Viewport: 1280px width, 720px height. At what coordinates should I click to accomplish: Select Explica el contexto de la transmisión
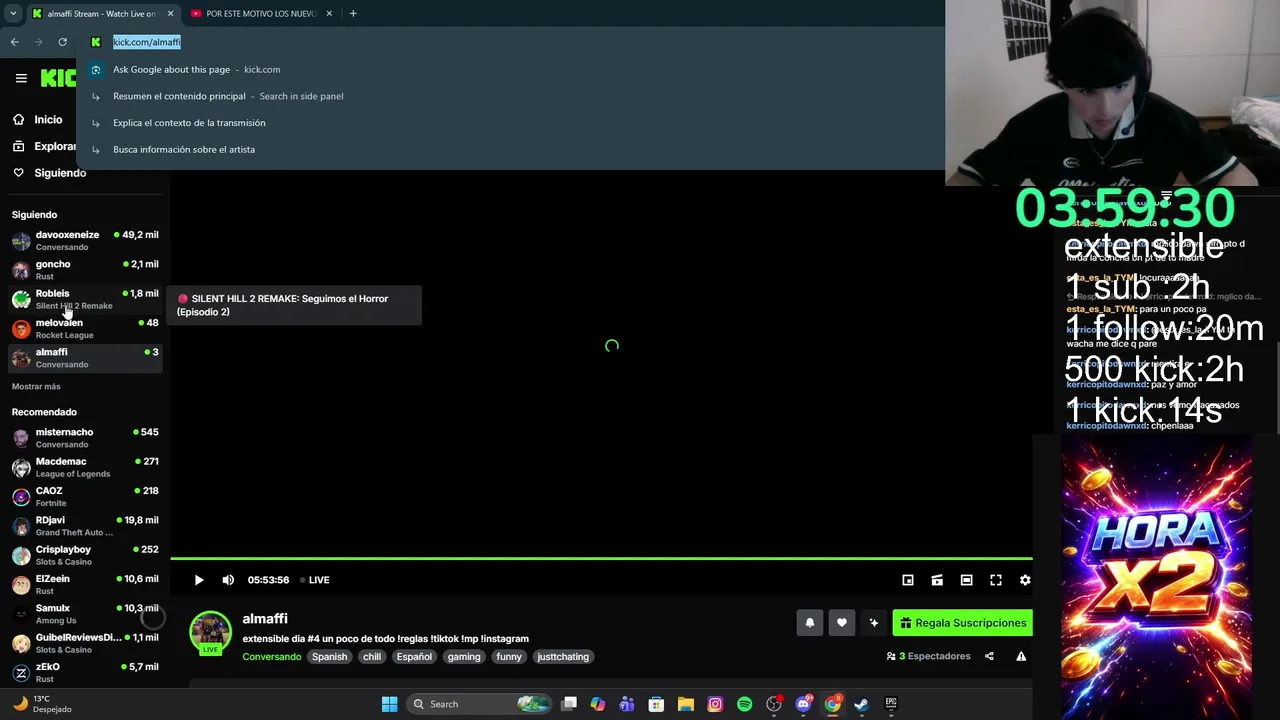pyautogui.click(x=510, y=123)
